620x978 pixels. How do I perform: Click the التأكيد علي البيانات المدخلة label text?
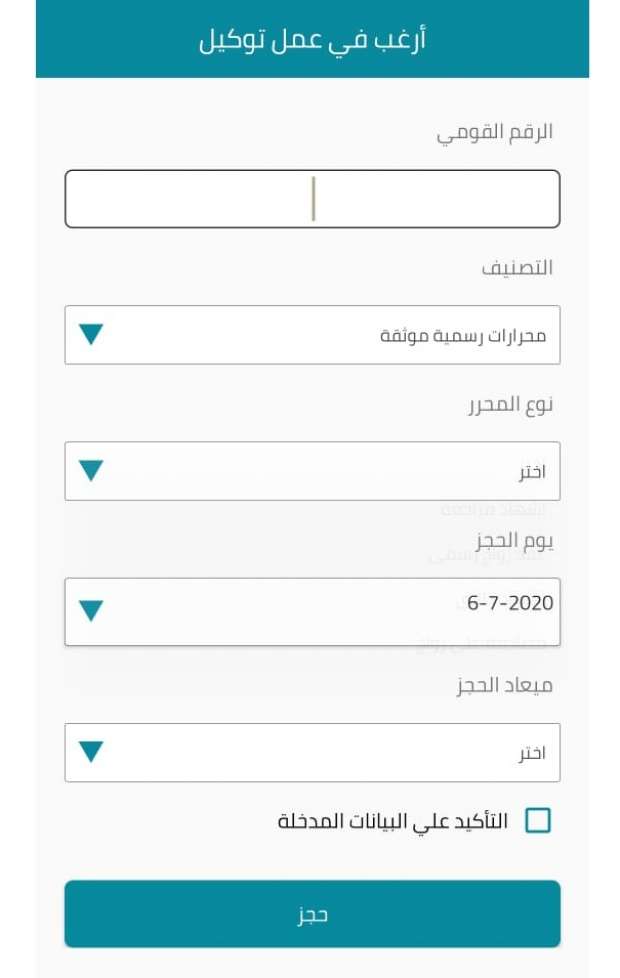(393, 821)
